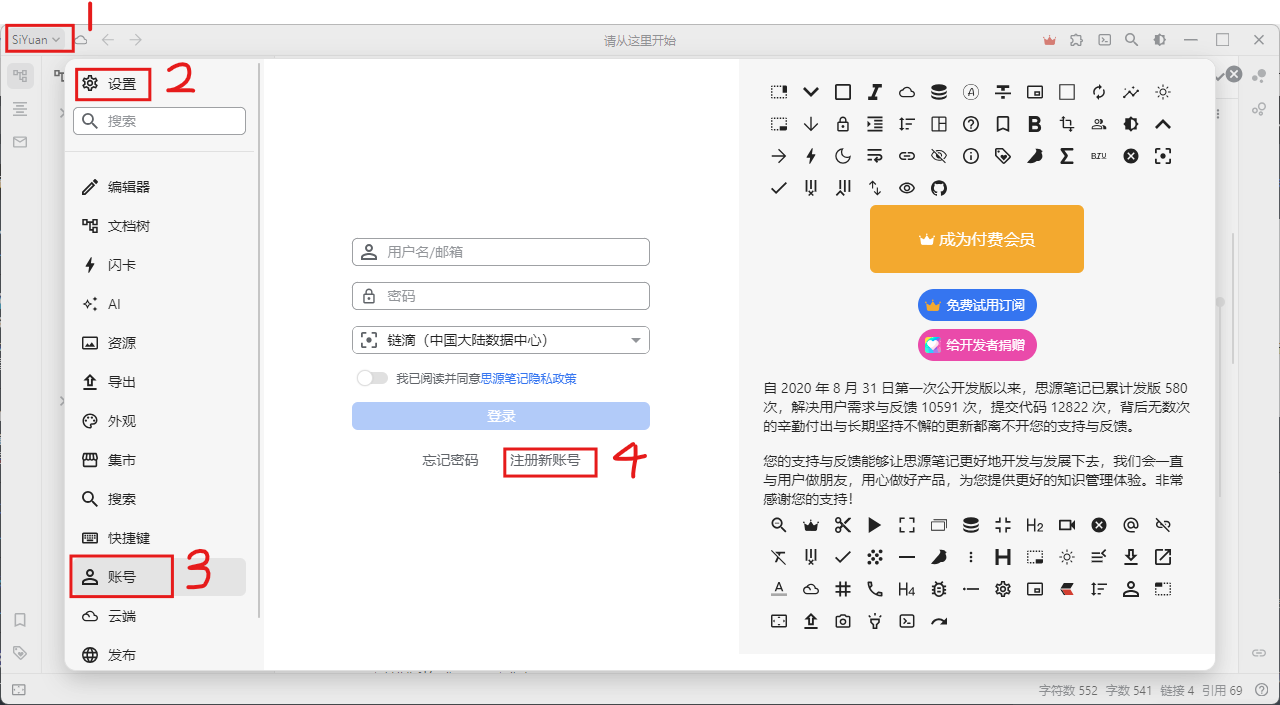Open the bookmark dock icon
This screenshot has width=1280, height=705.
20,620
